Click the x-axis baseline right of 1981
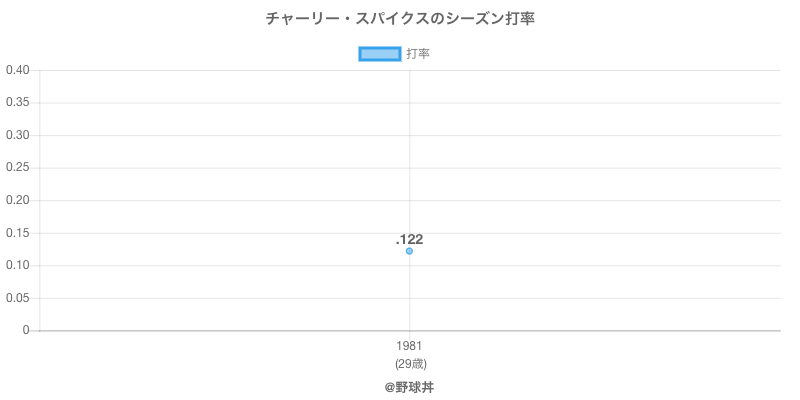 coord(600,330)
